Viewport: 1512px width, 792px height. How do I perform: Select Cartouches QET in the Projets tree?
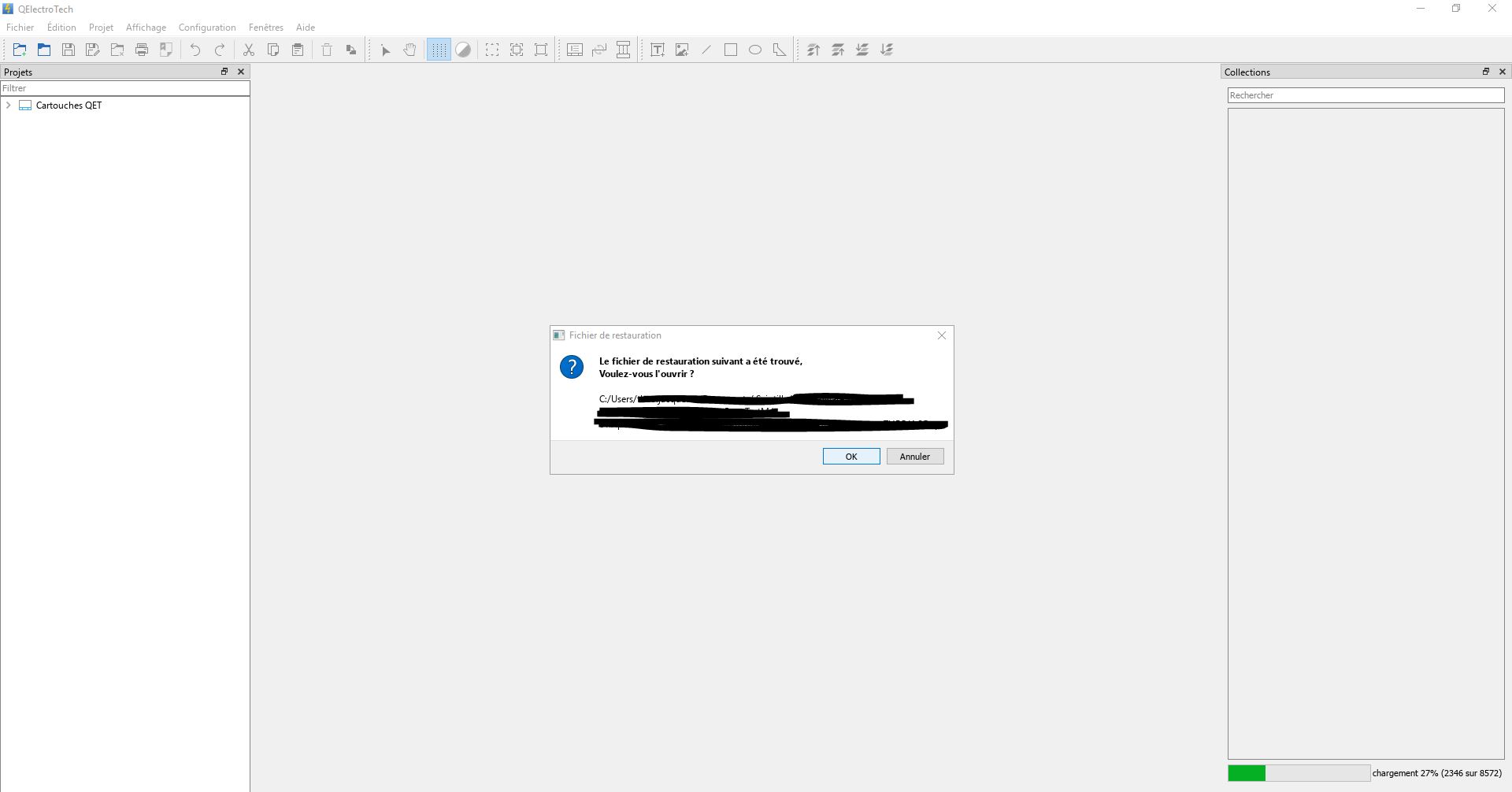click(x=69, y=105)
